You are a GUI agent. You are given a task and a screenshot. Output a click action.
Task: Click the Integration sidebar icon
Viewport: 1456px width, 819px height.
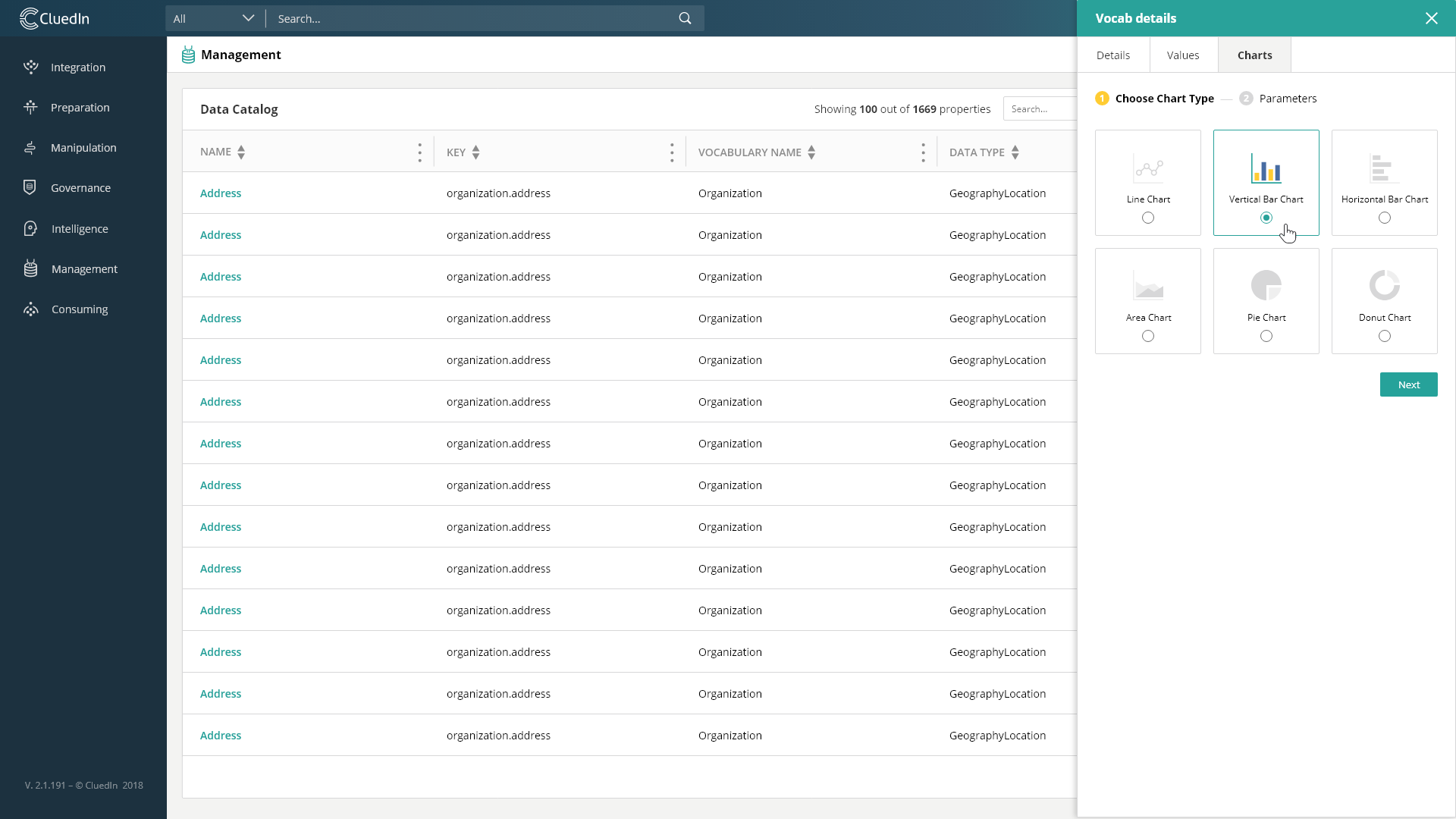tap(30, 67)
